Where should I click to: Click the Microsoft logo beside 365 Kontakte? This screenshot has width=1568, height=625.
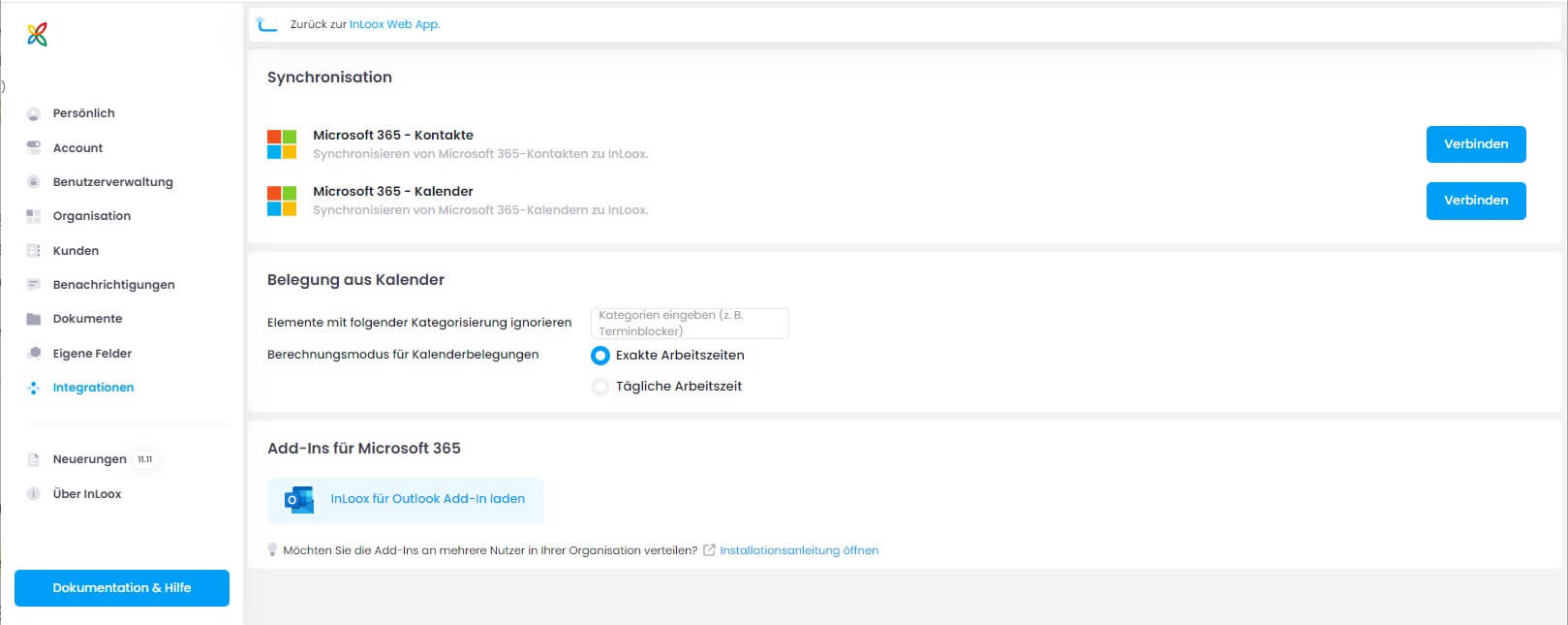click(282, 144)
